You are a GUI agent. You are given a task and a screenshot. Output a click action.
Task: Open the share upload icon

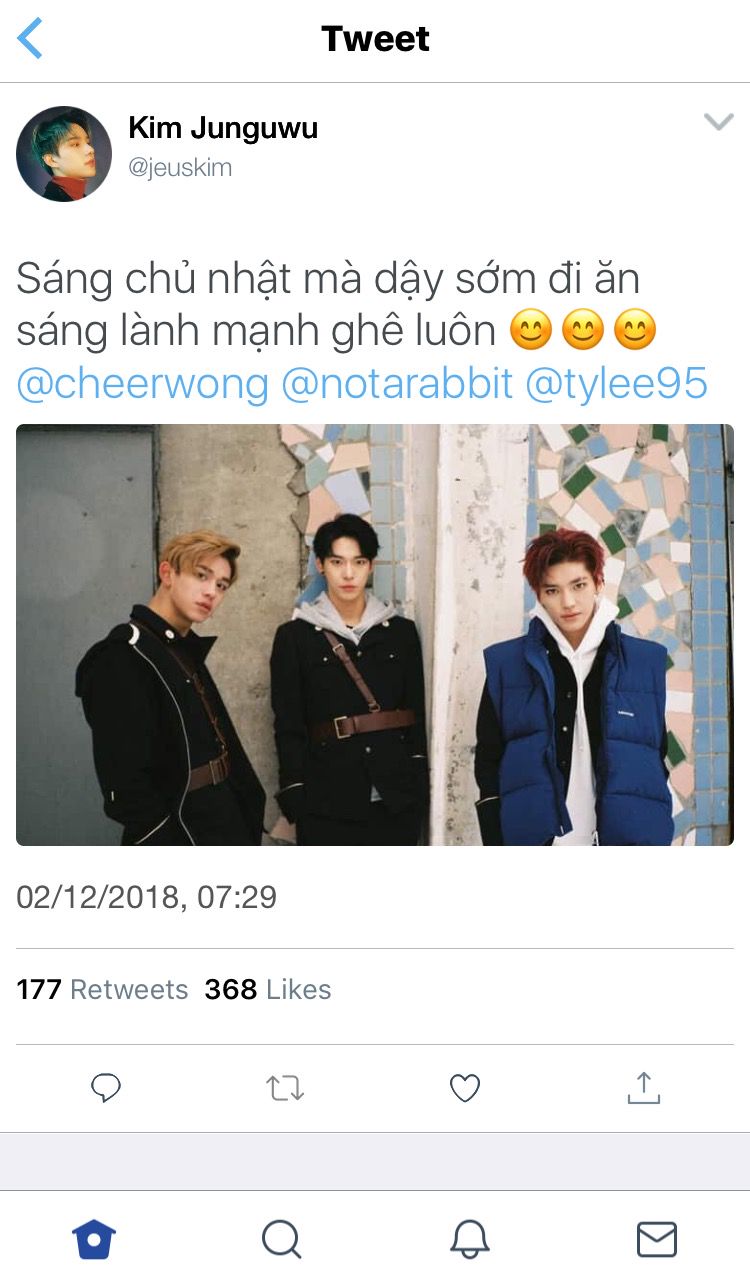pyautogui.click(x=644, y=1087)
